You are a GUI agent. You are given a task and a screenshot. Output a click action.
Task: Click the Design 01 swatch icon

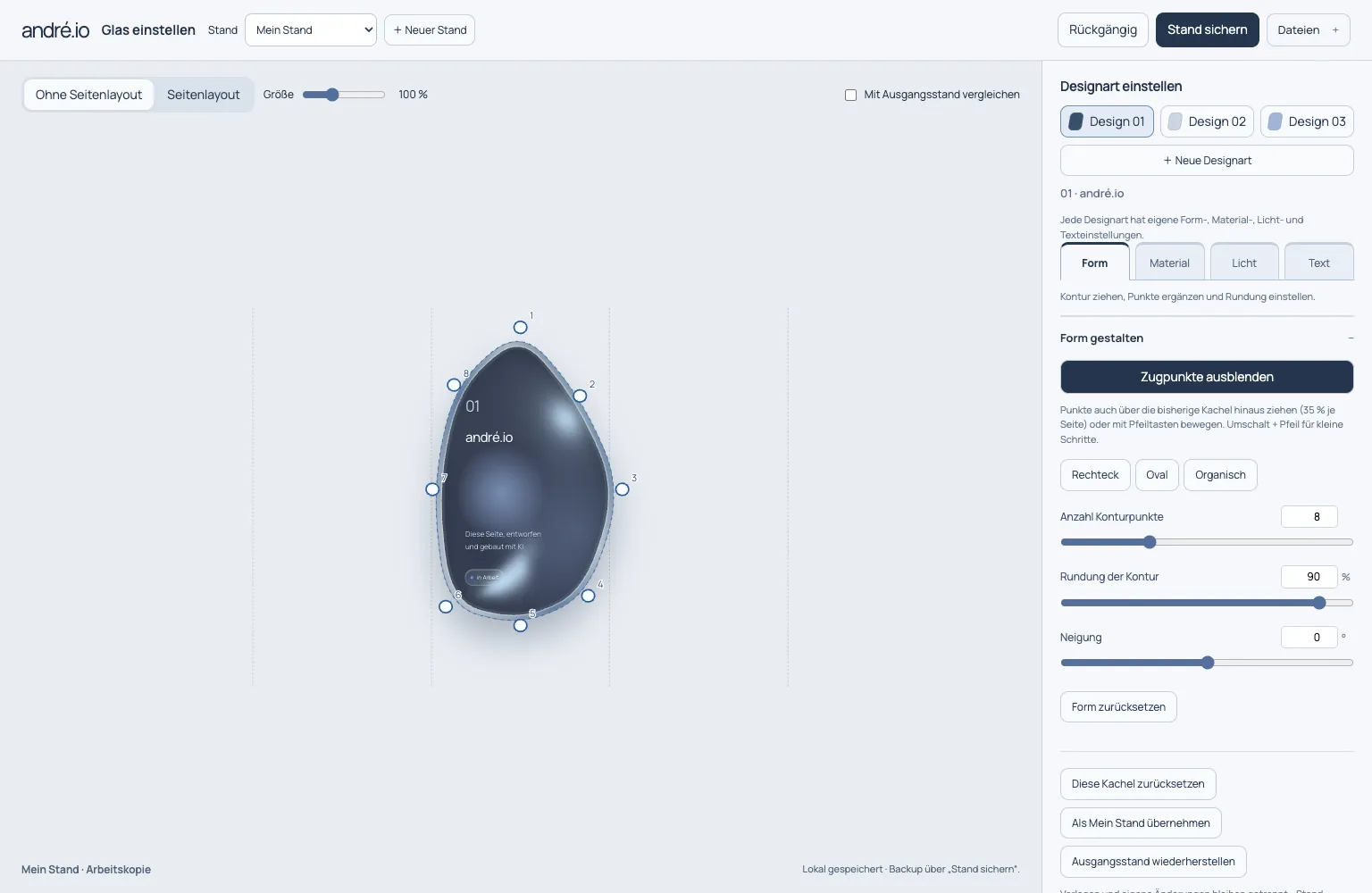coord(1076,121)
